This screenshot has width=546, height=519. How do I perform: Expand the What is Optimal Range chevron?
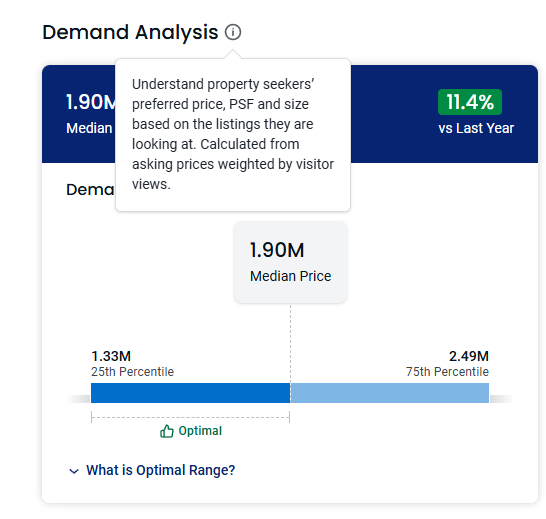[74, 471]
